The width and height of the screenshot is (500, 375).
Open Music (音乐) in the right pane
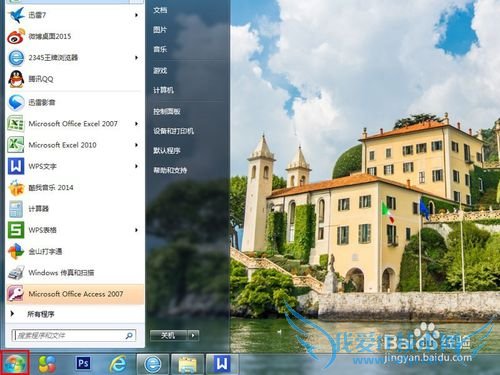click(160, 49)
